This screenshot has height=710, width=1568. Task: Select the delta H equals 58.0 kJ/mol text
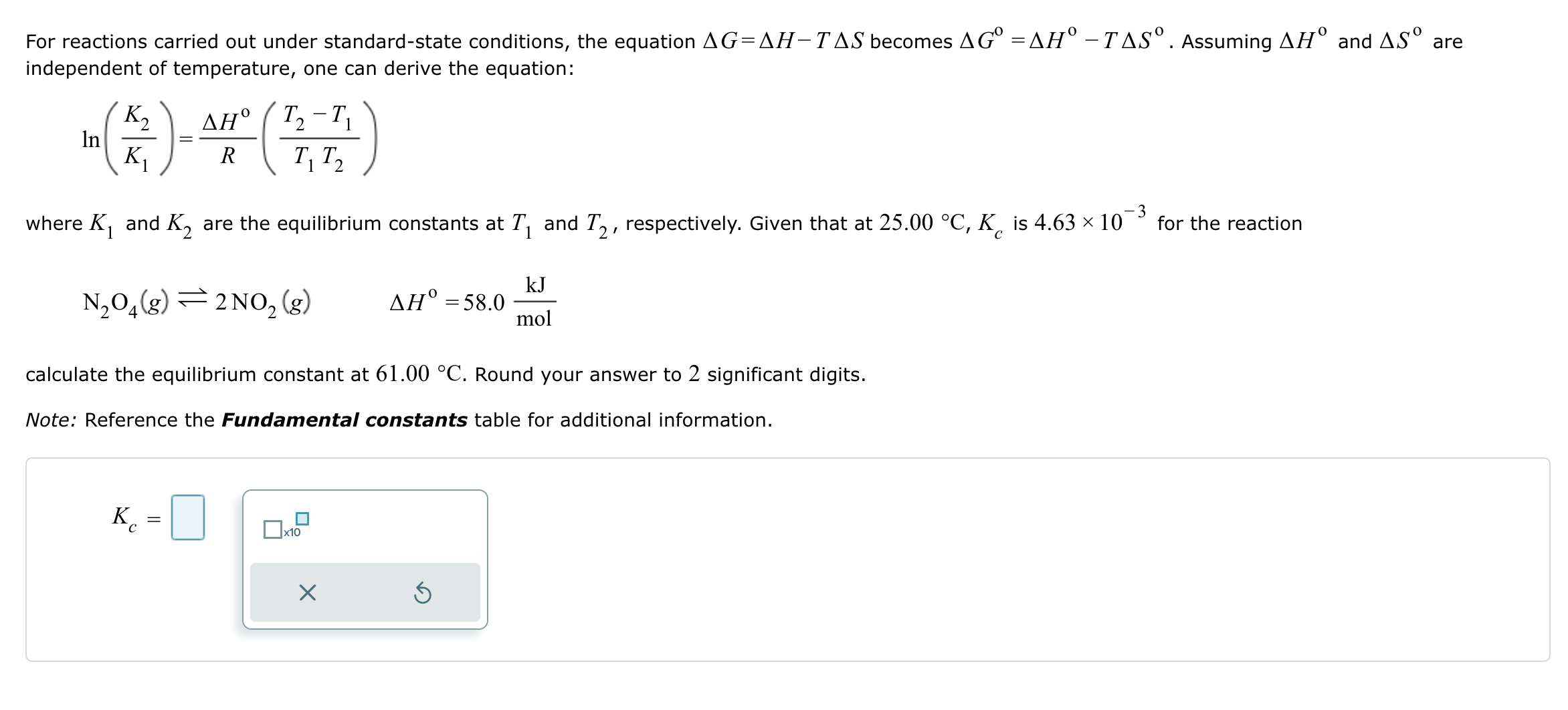pyautogui.click(x=468, y=303)
